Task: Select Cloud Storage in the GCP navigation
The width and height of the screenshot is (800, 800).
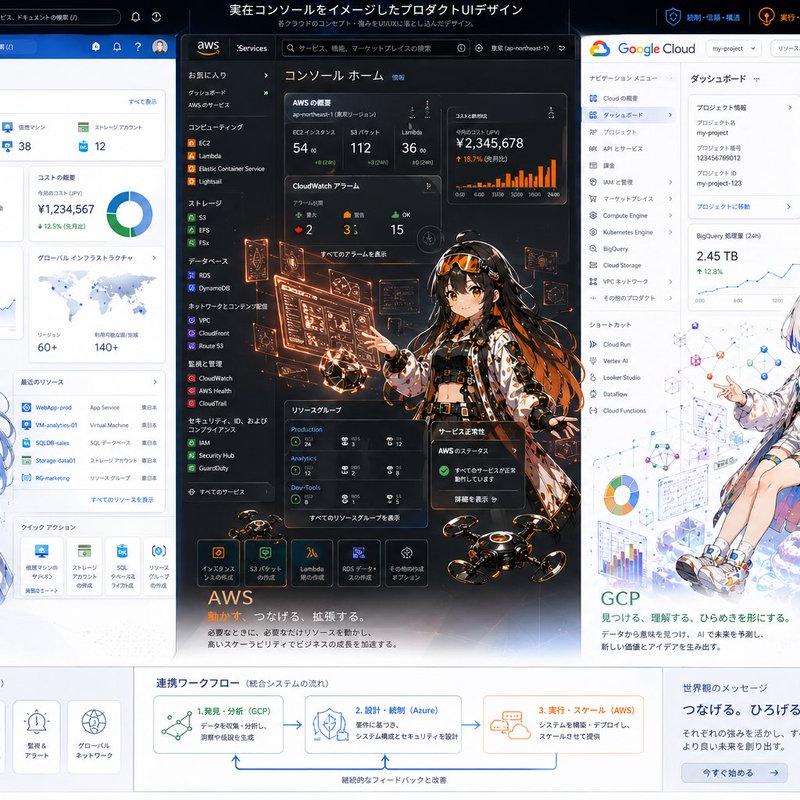Action: [621, 265]
